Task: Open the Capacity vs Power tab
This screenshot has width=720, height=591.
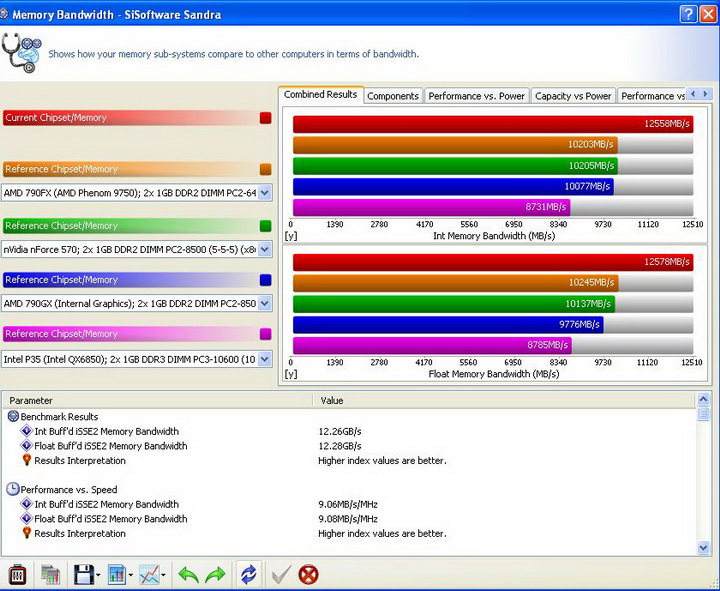Action: 573,96
